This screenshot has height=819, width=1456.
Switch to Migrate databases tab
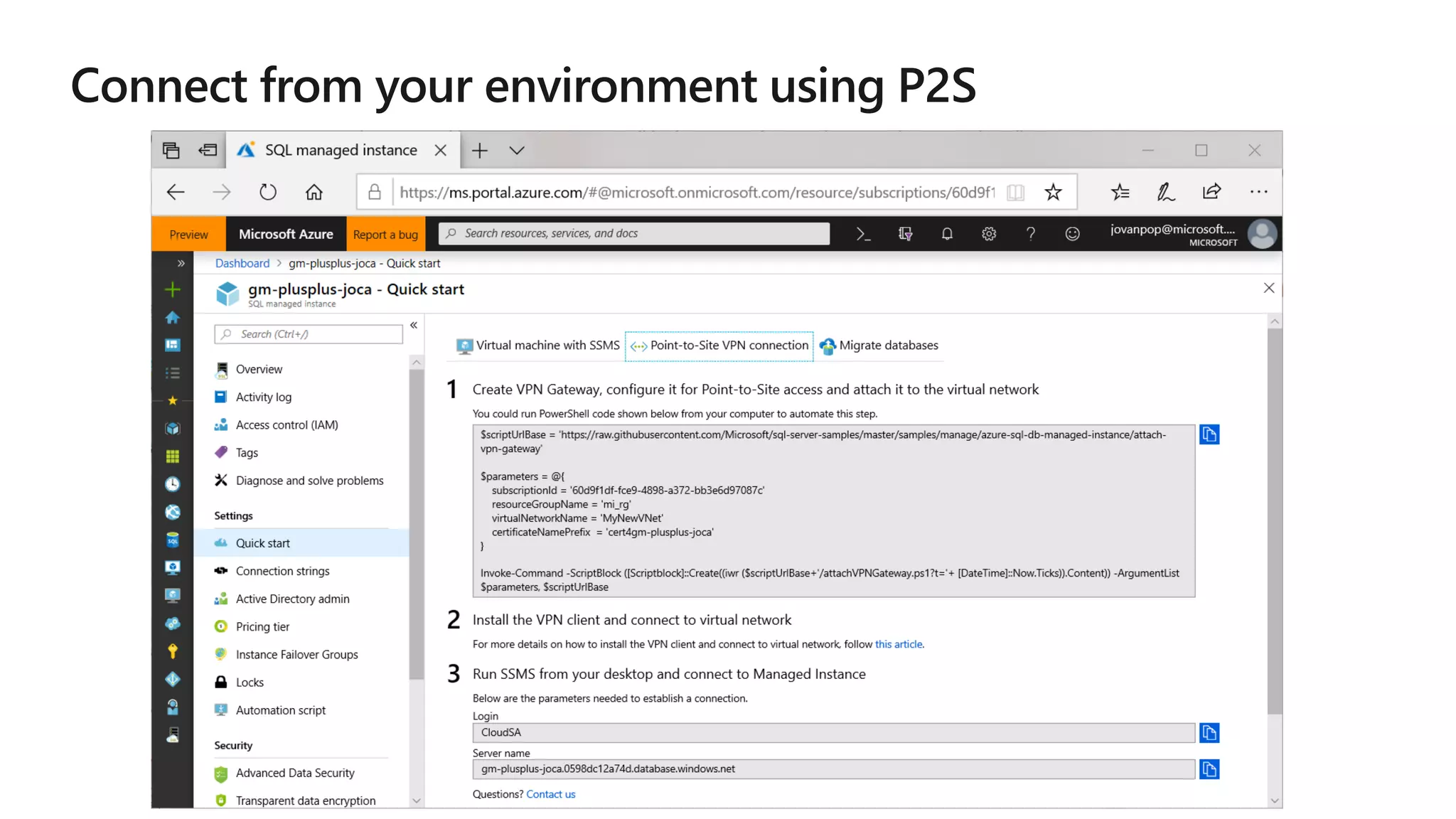coord(879,346)
